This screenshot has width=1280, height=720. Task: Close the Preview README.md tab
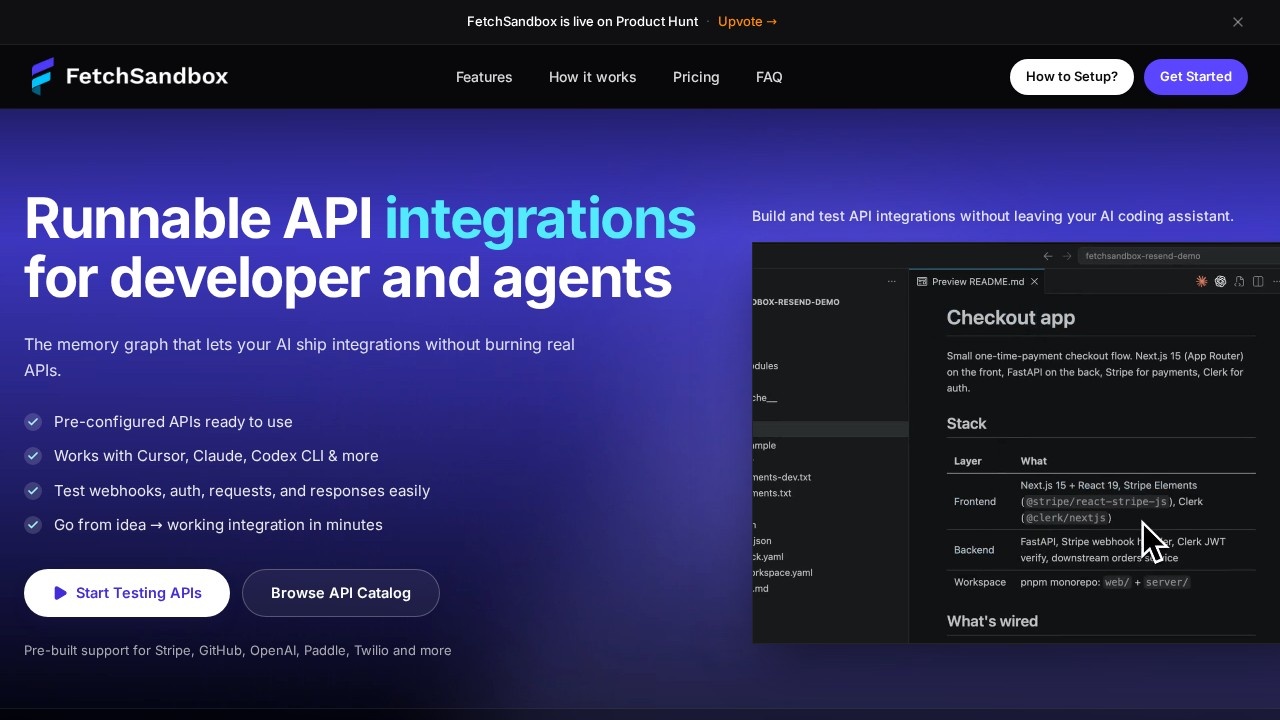click(x=1034, y=282)
